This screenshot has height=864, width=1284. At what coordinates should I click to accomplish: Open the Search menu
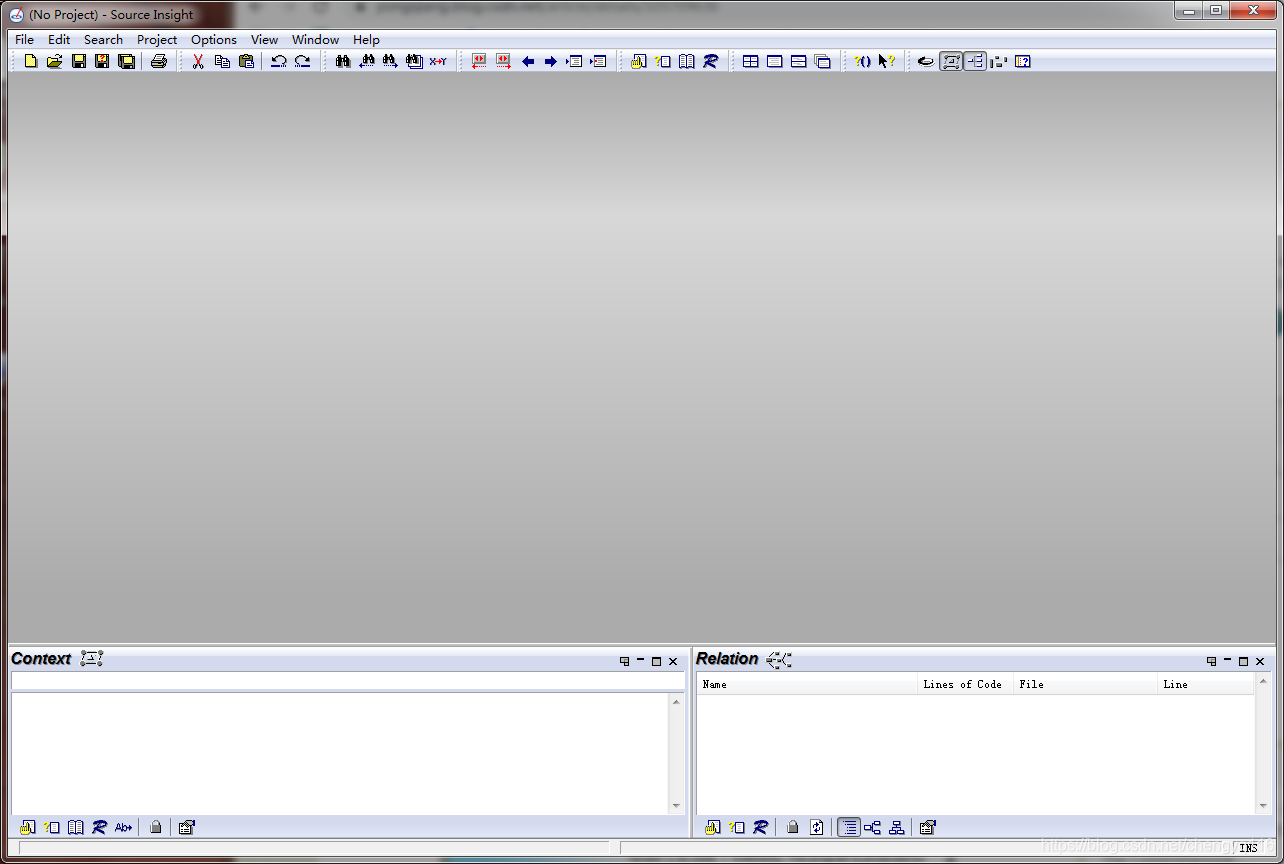tap(103, 39)
